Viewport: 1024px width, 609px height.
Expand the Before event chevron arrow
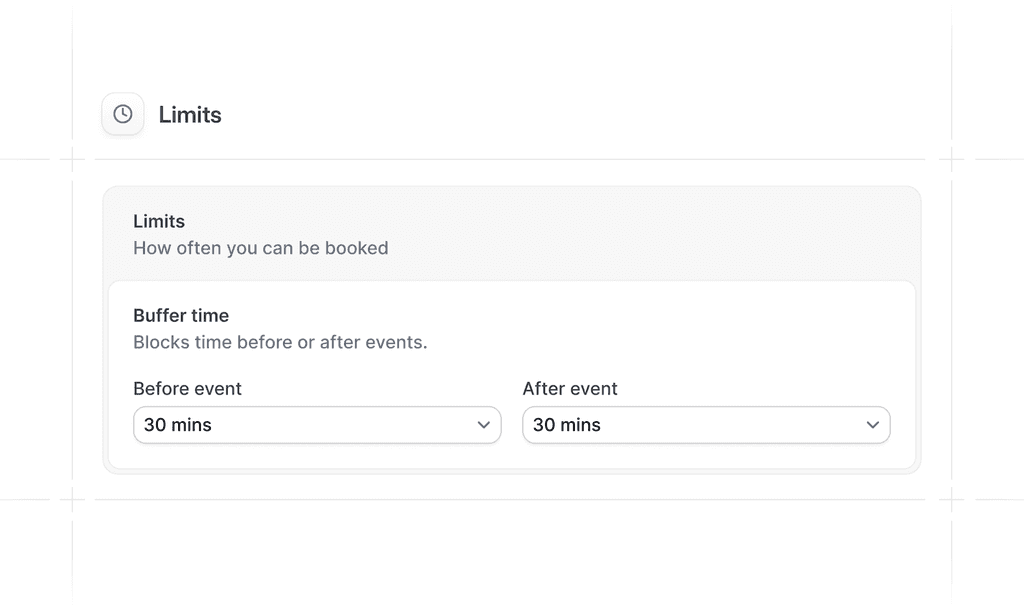[x=484, y=425]
